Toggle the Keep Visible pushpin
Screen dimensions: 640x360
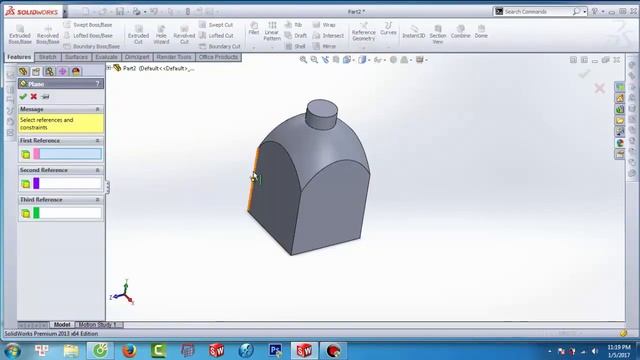pyautogui.click(x=45, y=97)
